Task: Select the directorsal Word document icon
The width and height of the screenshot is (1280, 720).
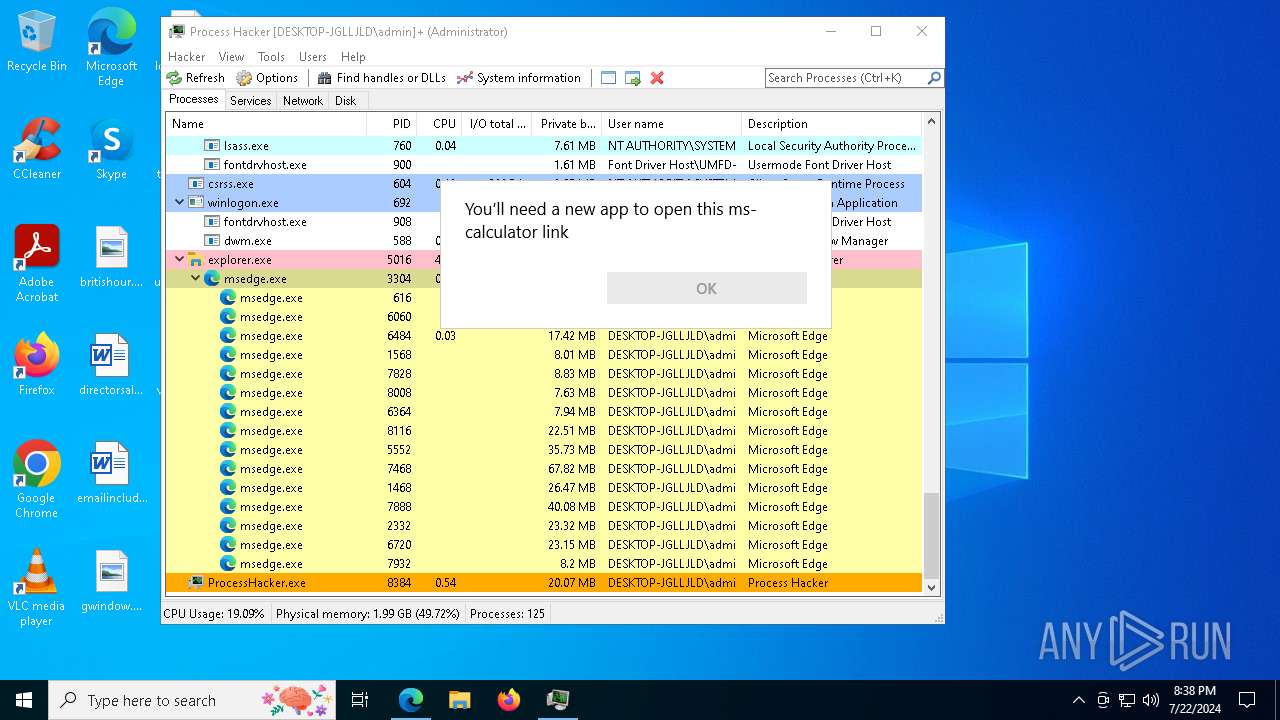Action: coord(111,365)
